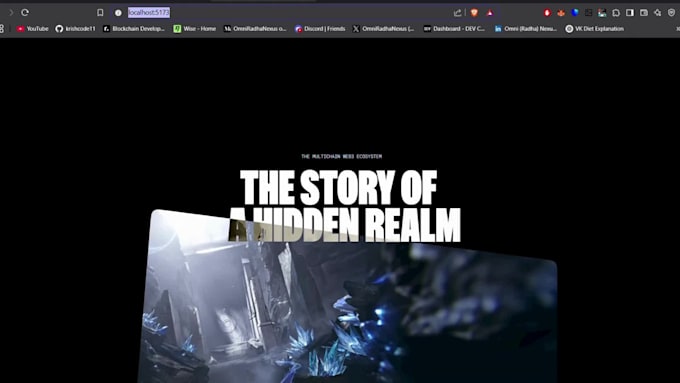Open Brave Shields lion icon
This screenshot has width=680, height=383.
click(x=474, y=13)
